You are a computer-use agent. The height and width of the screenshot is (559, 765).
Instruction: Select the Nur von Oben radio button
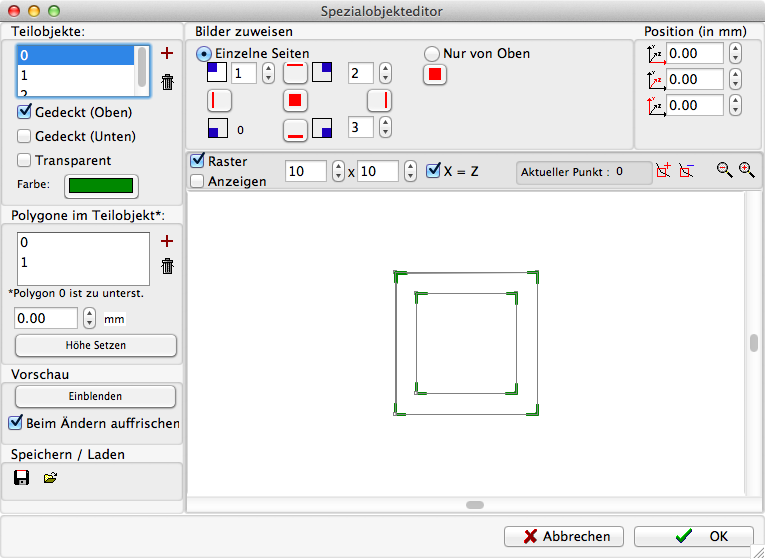pyautogui.click(x=432, y=53)
